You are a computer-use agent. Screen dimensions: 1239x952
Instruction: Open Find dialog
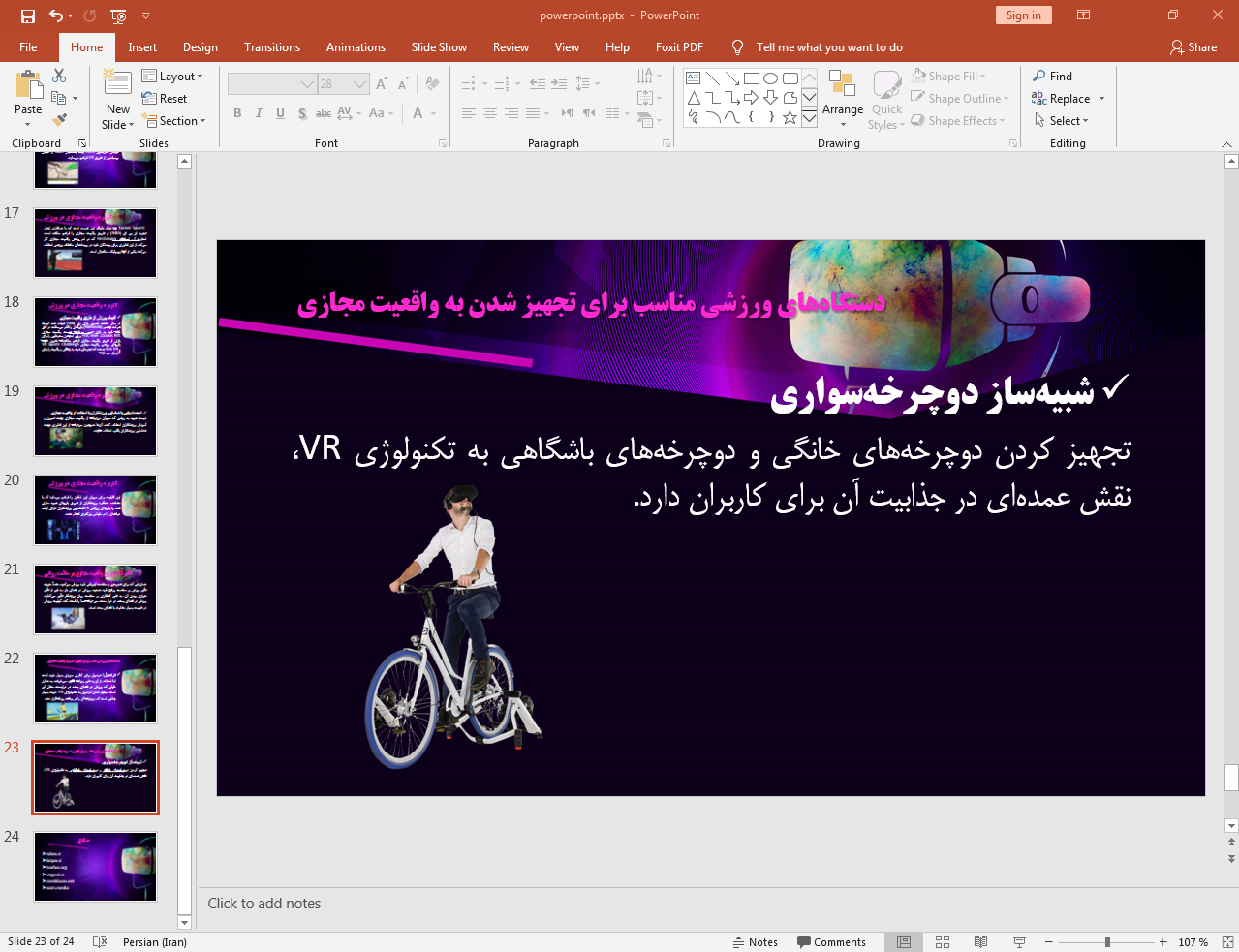[1053, 77]
